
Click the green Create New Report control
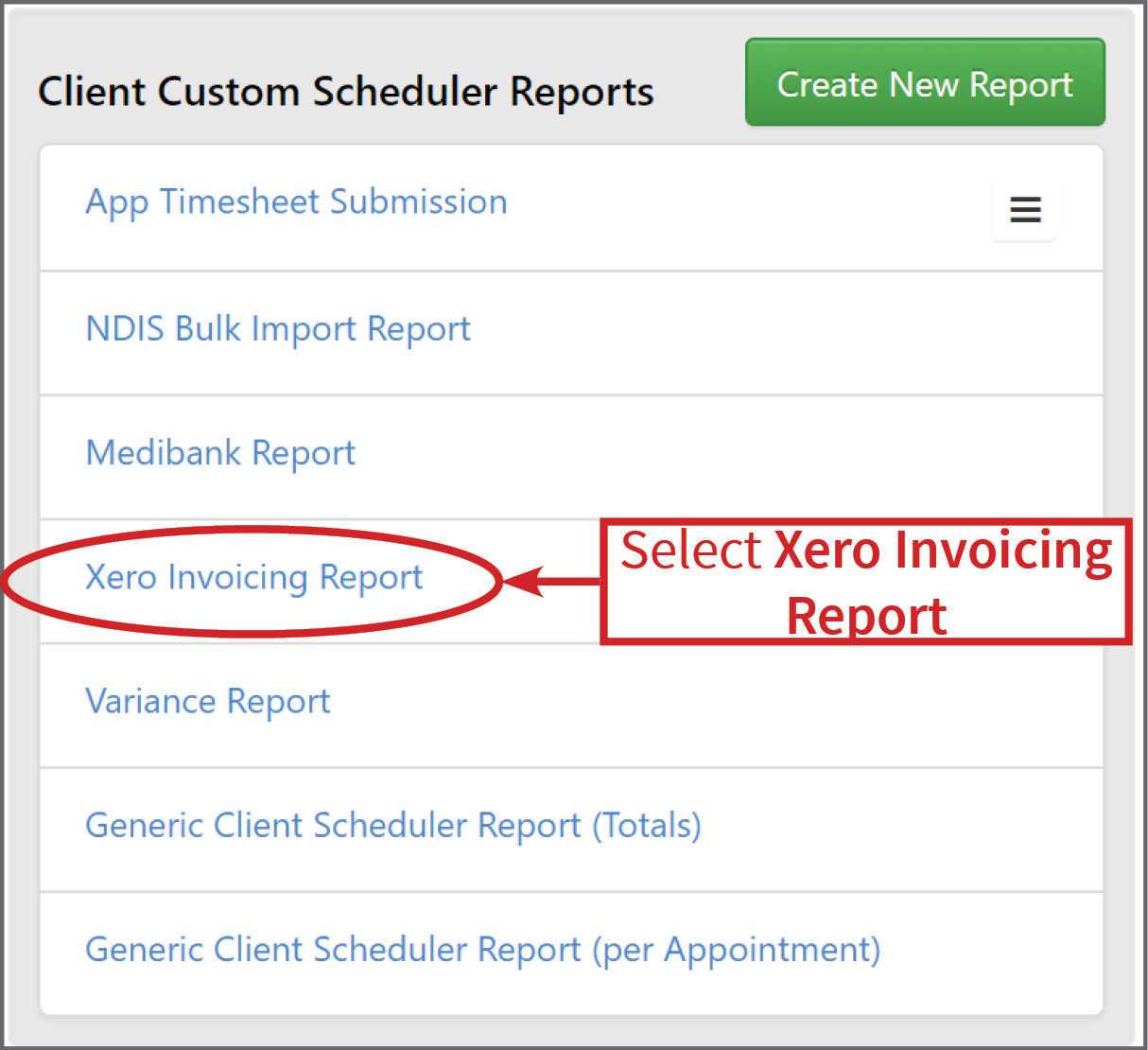924,83
